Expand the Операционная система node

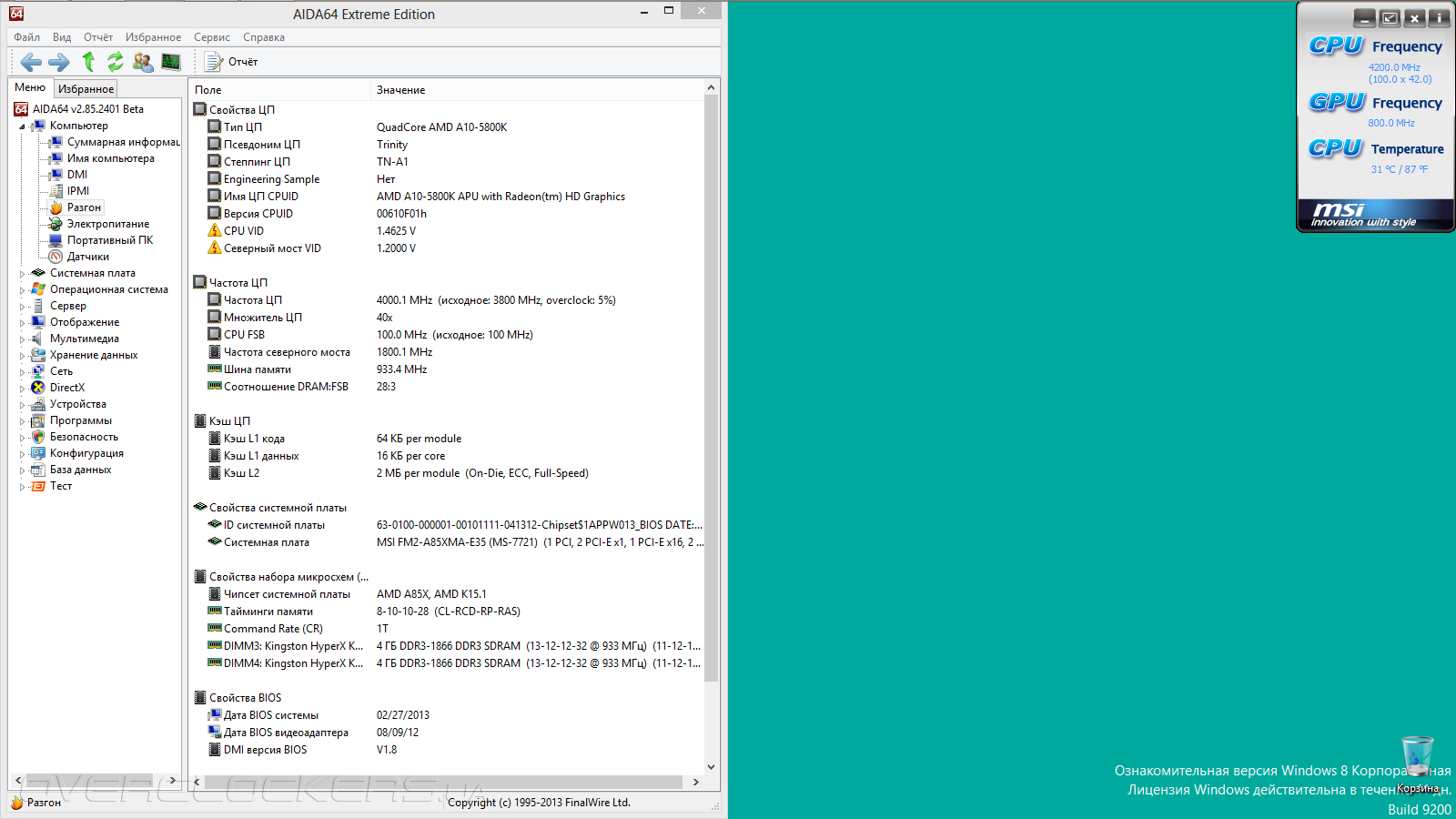22,289
